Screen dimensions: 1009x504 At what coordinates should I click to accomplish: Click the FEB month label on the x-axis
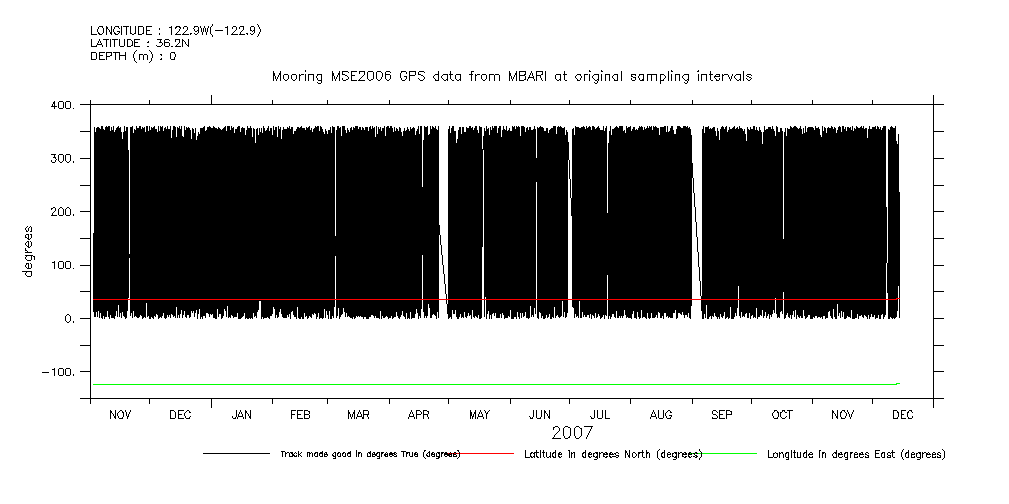point(300,414)
